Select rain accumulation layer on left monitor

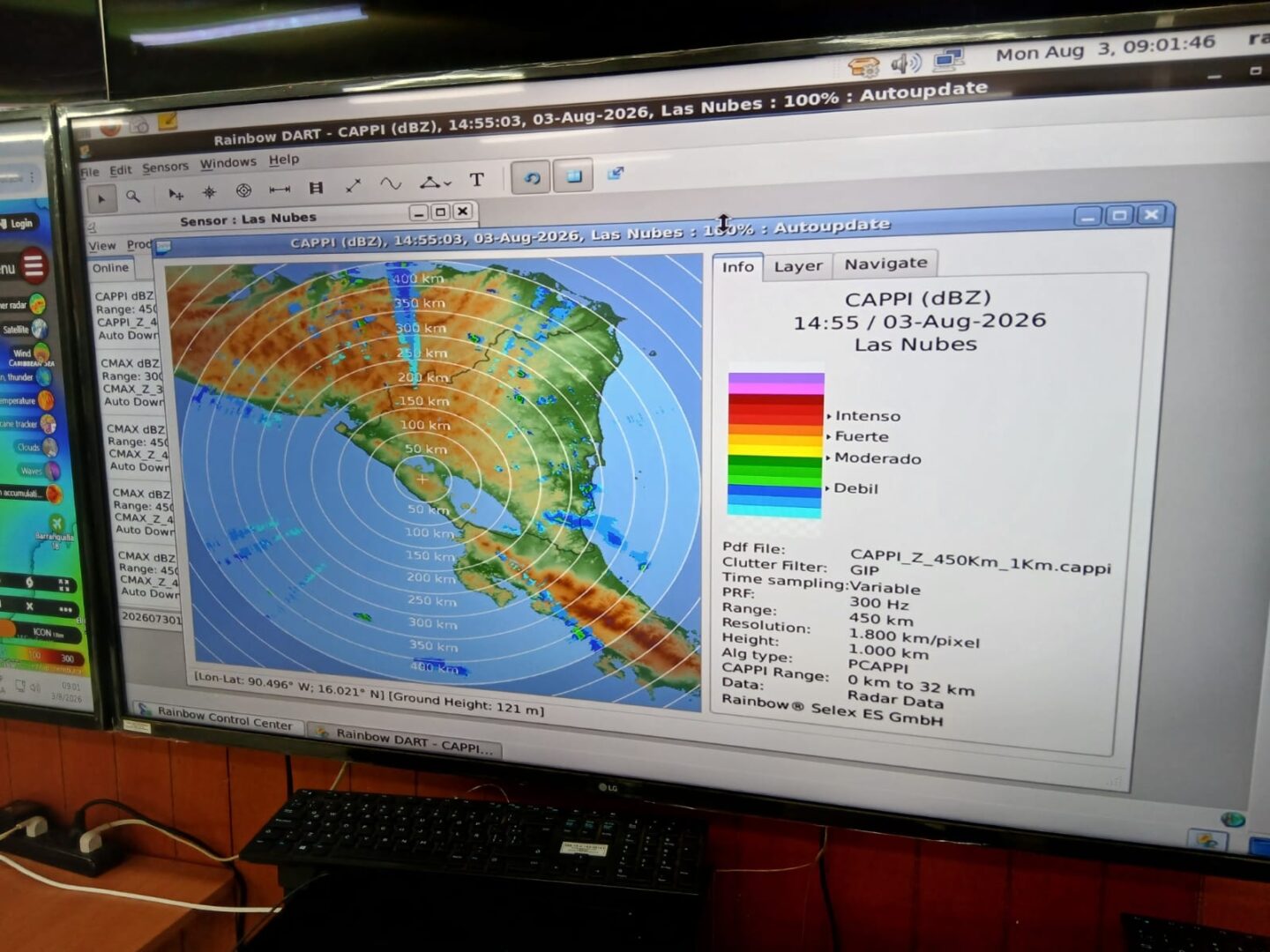click(x=31, y=494)
